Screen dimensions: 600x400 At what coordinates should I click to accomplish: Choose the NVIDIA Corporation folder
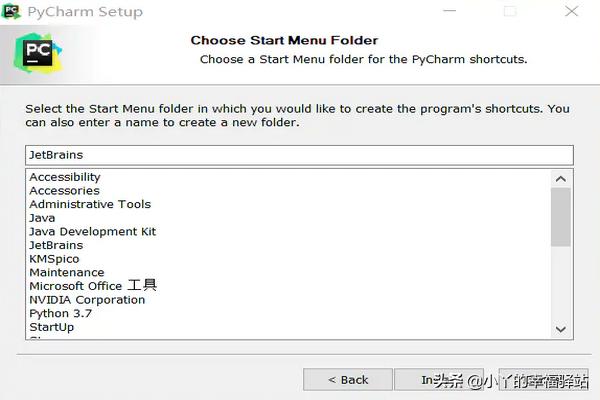point(87,299)
